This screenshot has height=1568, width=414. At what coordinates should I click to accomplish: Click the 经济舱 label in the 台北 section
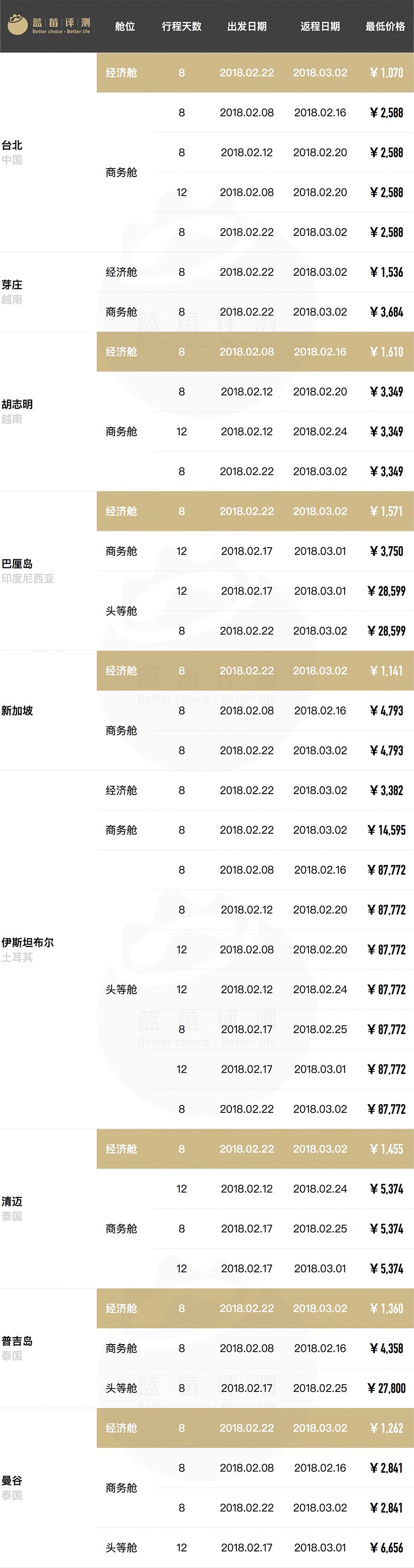(x=121, y=73)
